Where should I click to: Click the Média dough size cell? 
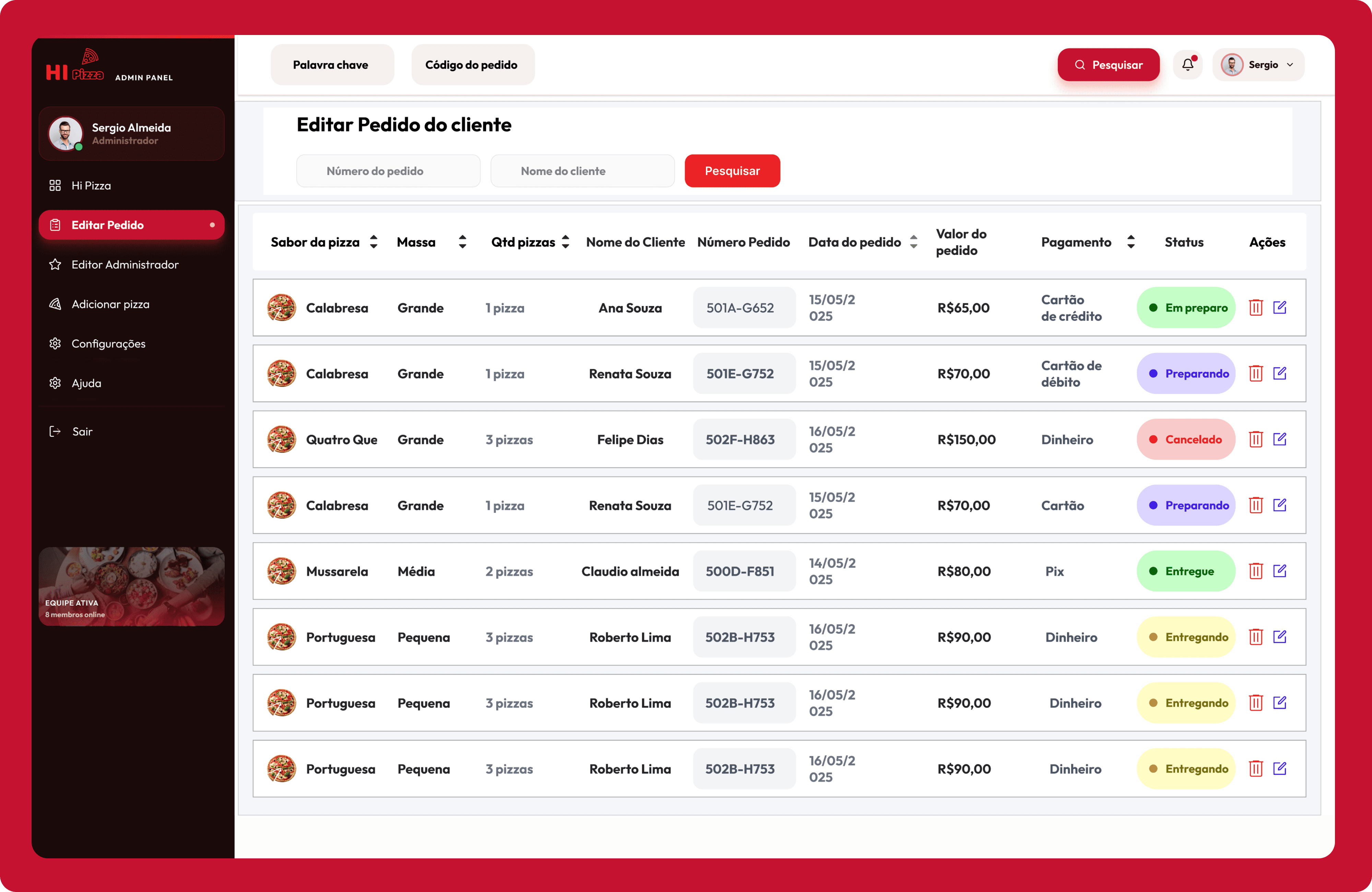(x=416, y=572)
